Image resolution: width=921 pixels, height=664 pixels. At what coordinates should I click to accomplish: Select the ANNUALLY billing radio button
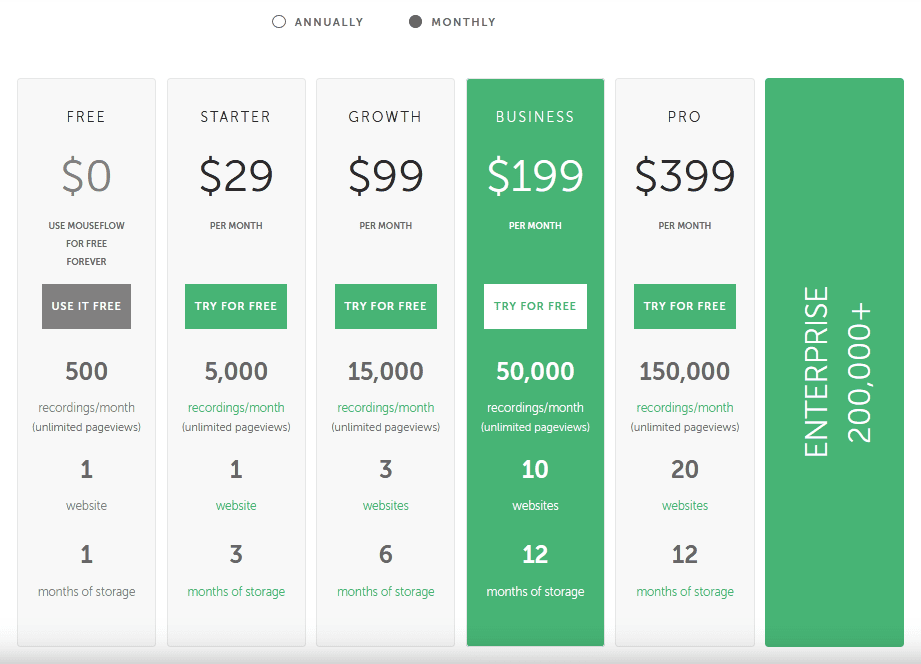[278, 21]
